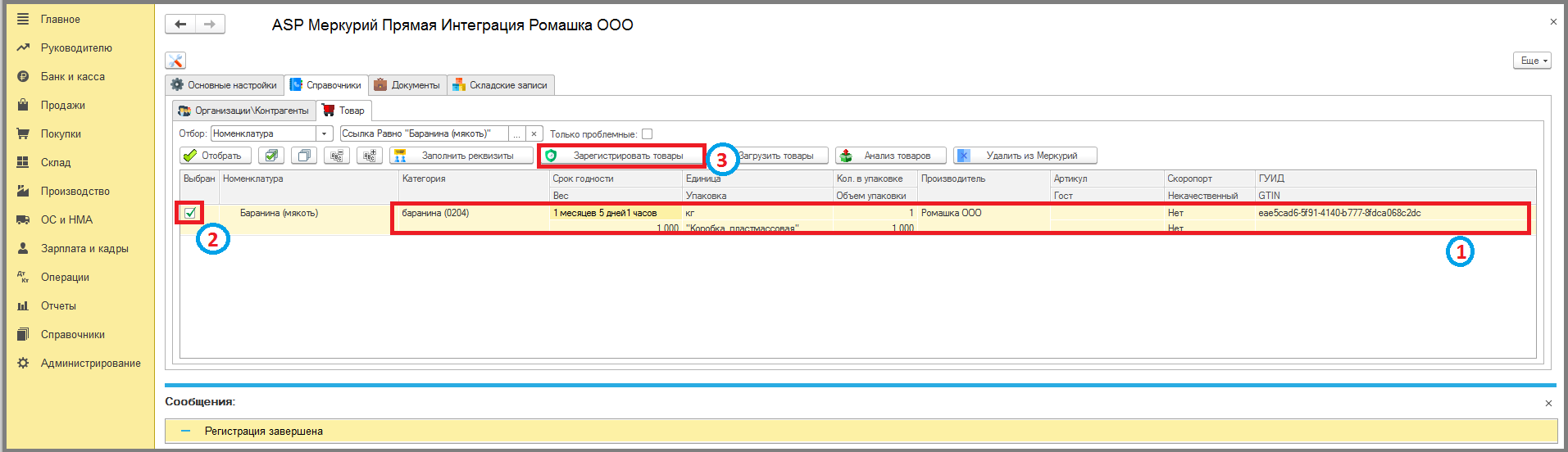1568x452 pixels.
Task: Click Зарегистрировать товары button
Action: [620, 156]
